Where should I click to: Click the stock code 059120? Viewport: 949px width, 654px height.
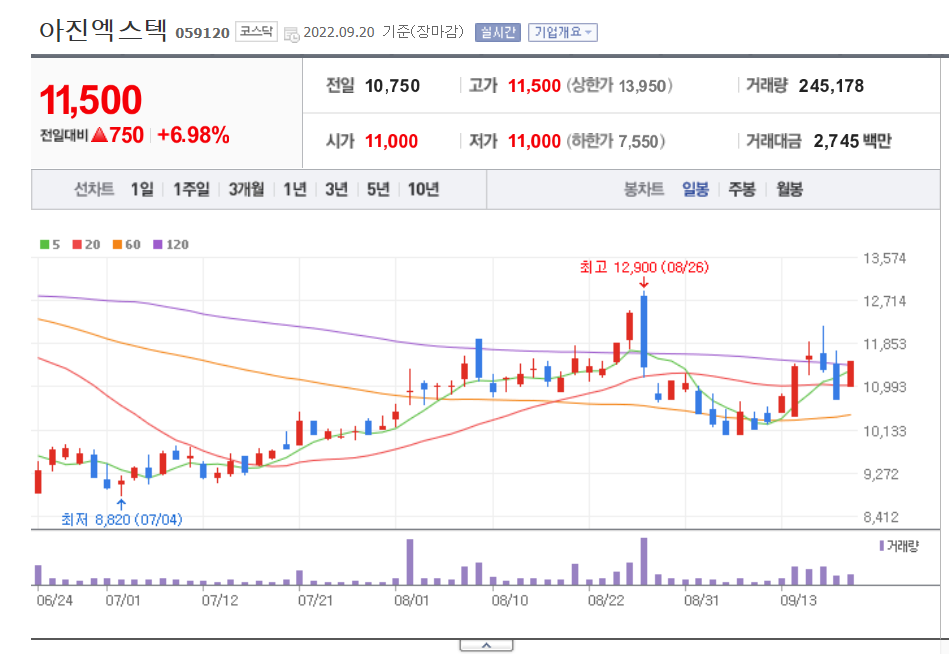[x=202, y=33]
